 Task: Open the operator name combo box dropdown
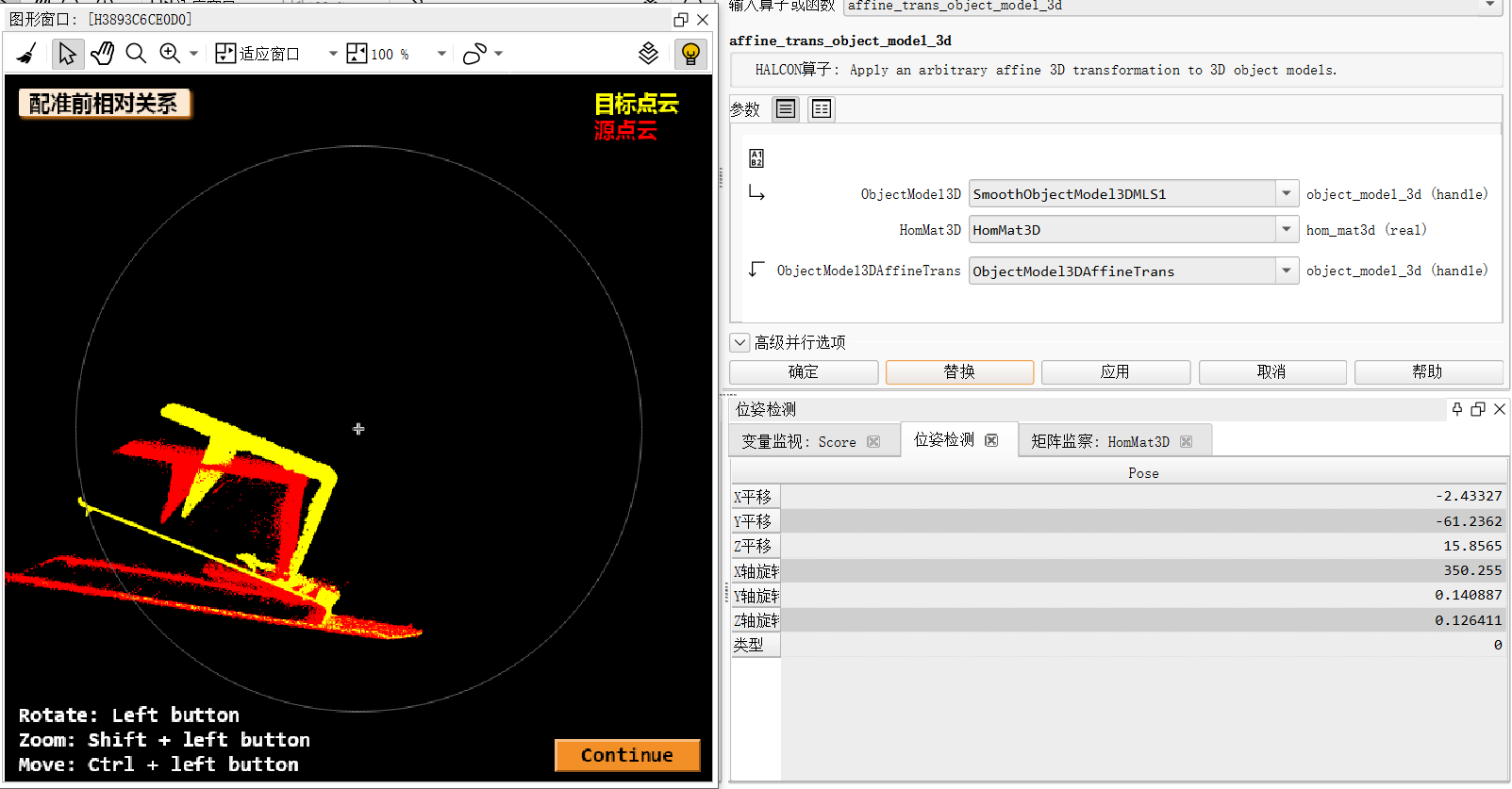coord(1489,6)
